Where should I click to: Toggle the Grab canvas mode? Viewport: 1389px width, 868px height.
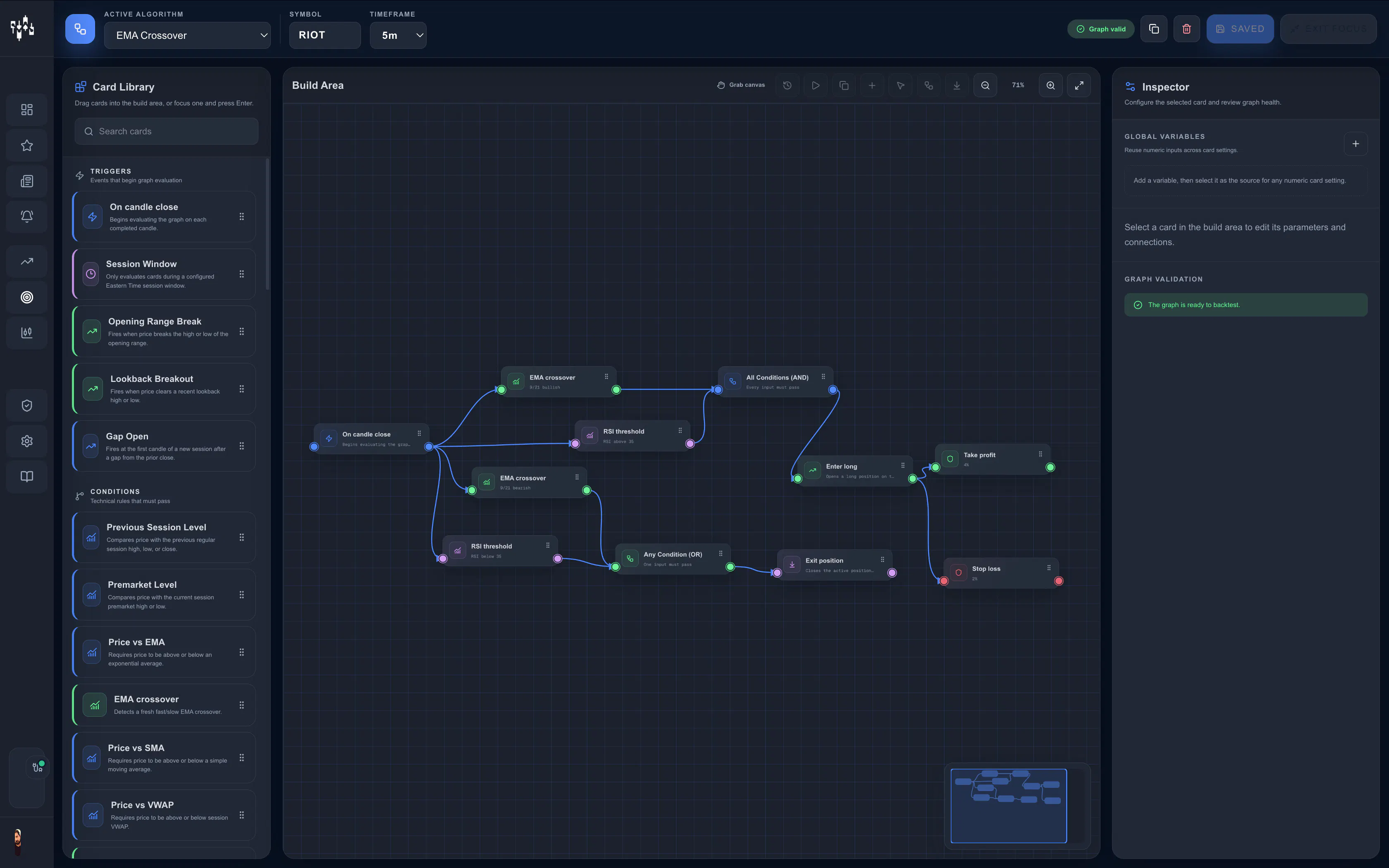[x=741, y=86]
